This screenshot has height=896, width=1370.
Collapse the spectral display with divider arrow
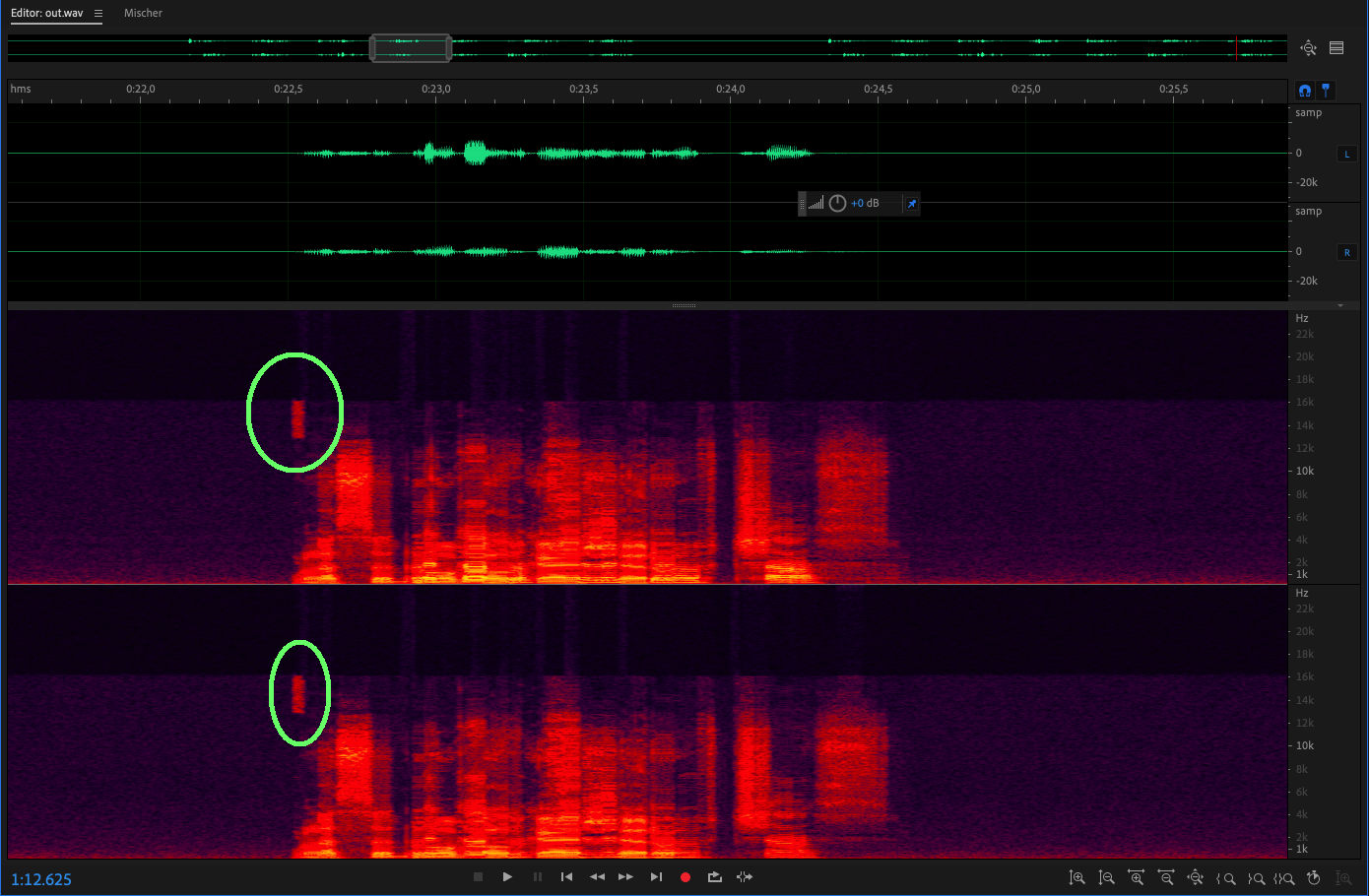pos(1340,306)
